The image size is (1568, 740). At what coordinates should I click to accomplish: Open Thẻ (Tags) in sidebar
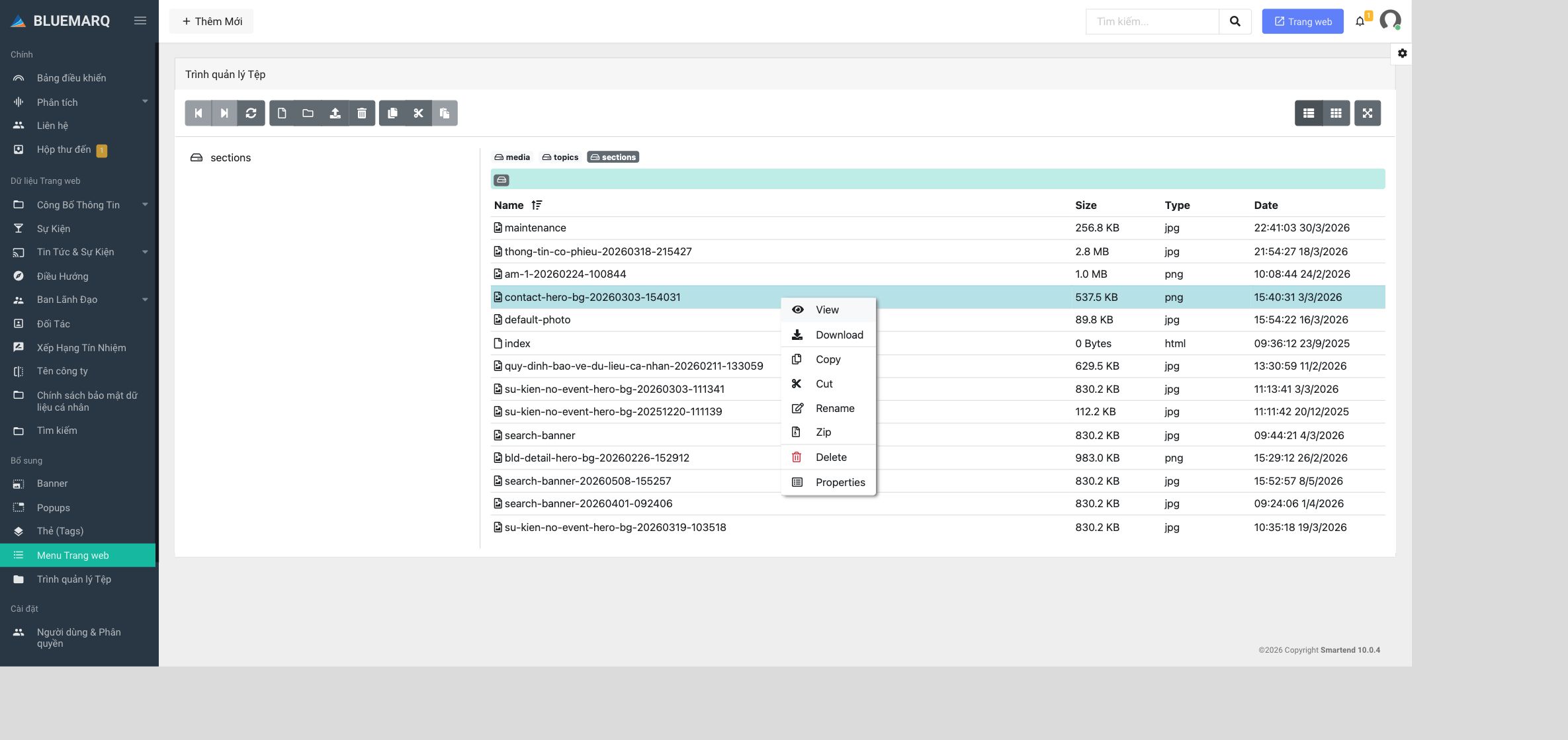(x=78, y=531)
